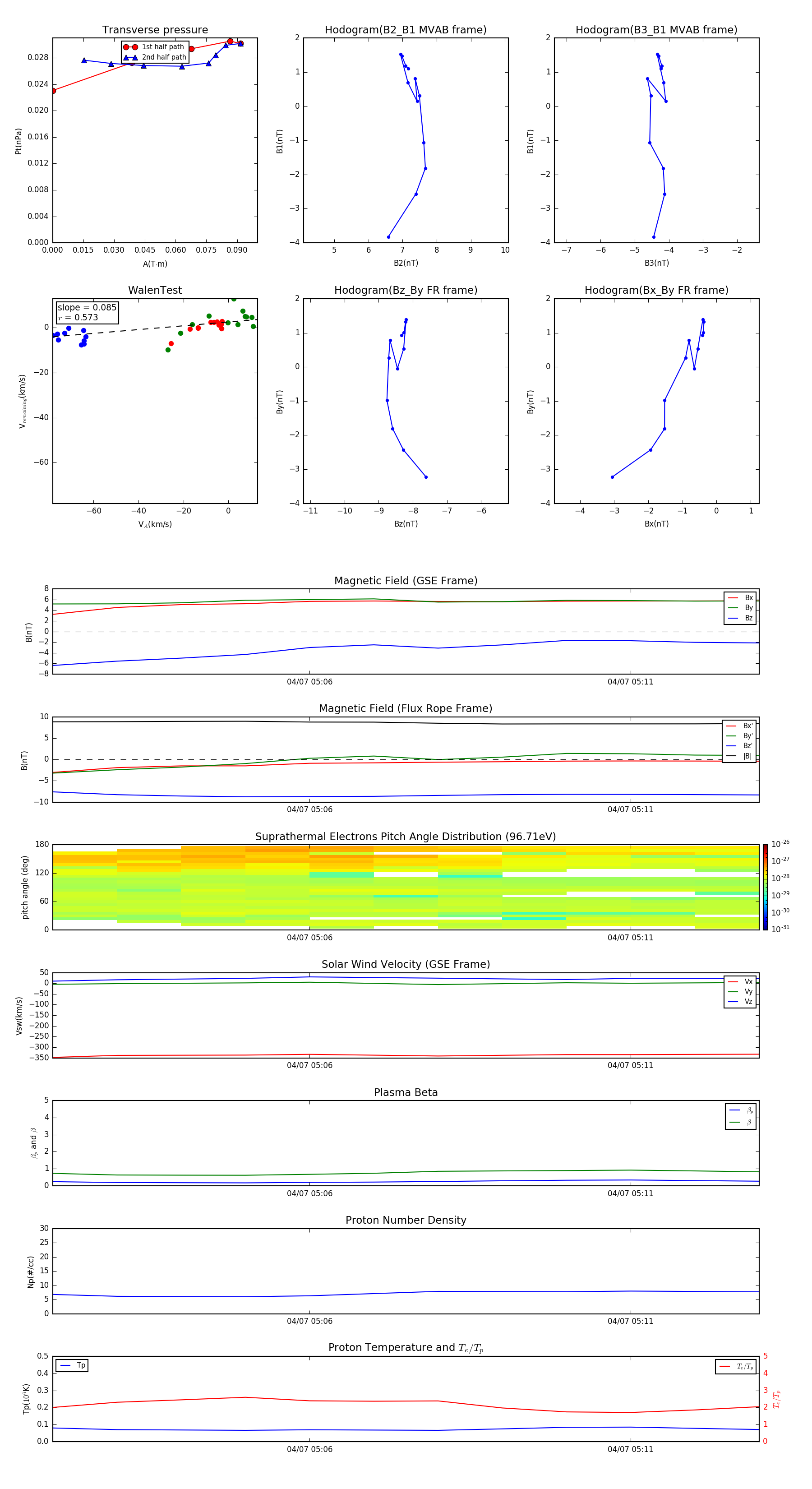Viewport: 812px width, 1489px height.
Task: Click the Magnetic Field (Flux Rope Frame) title
Action: click(406, 709)
